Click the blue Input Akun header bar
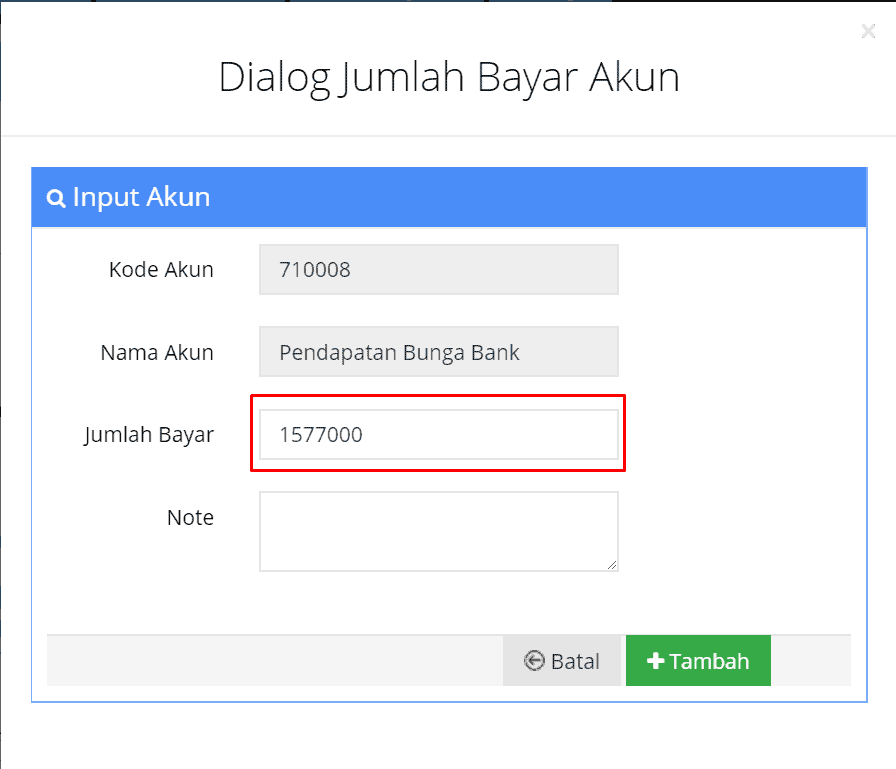The height and width of the screenshot is (769, 896). click(449, 197)
